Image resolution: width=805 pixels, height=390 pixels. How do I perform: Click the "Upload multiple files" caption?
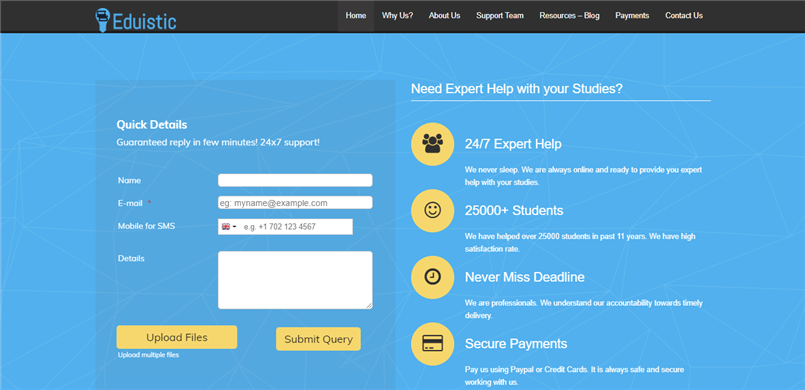point(148,355)
